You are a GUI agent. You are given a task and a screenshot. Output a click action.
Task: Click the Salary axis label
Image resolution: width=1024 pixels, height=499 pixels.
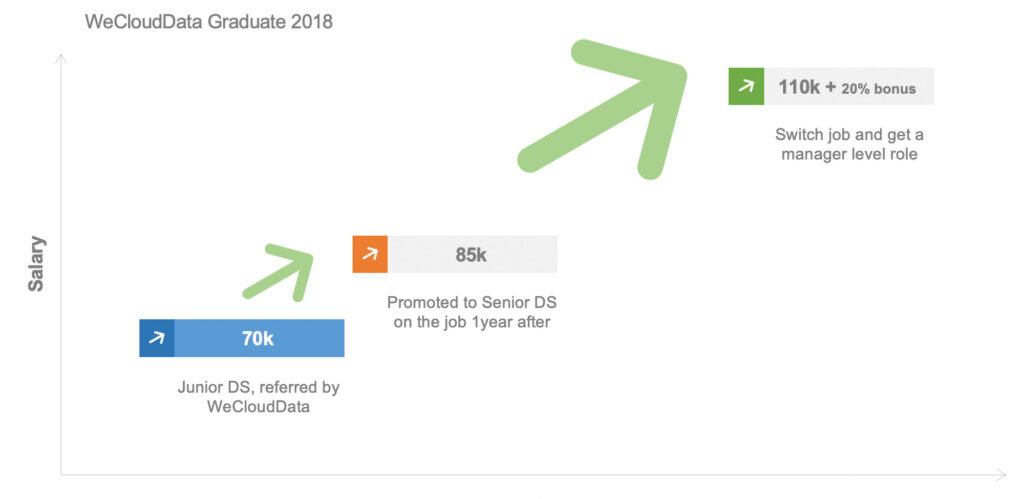tap(37, 264)
